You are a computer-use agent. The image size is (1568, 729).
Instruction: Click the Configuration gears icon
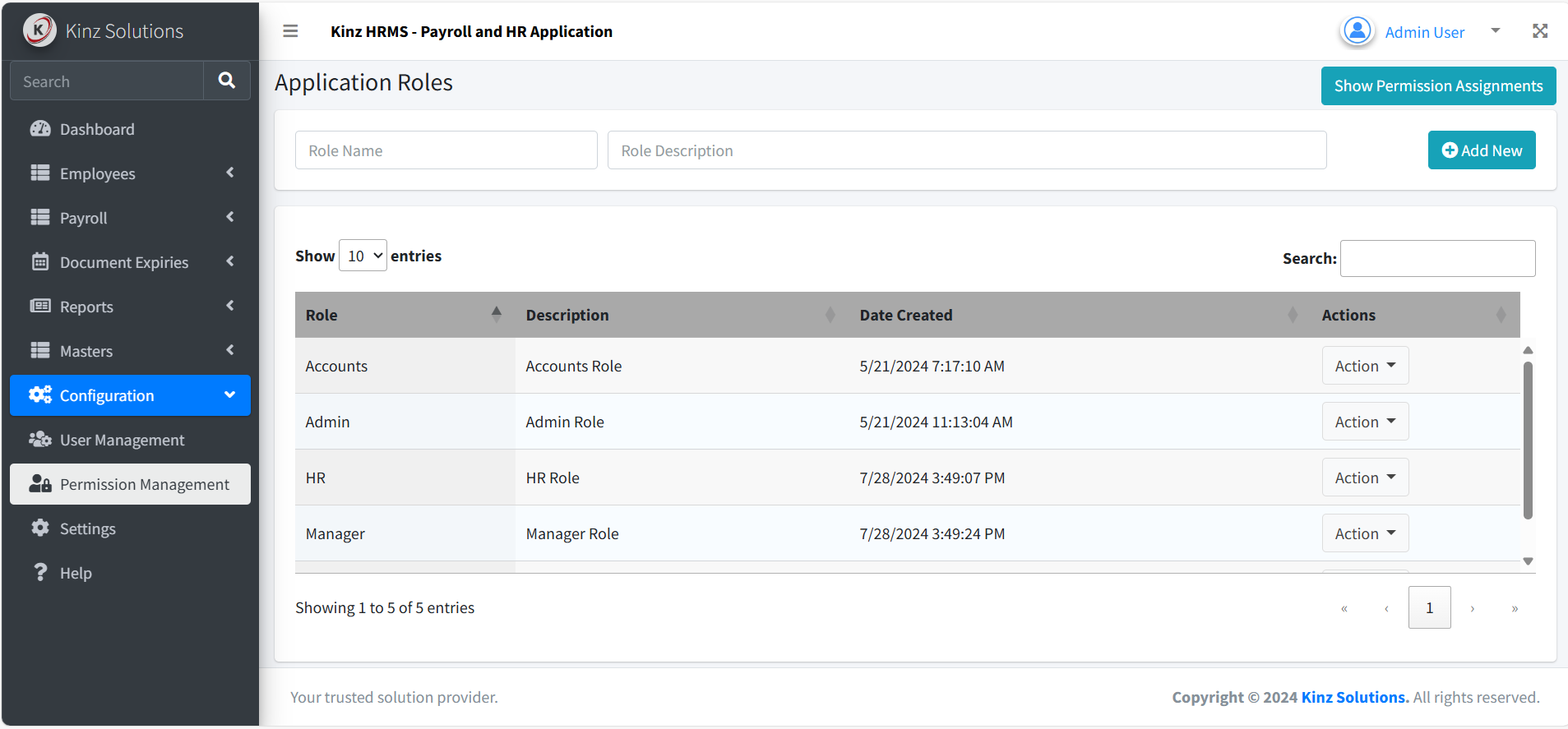pos(40,394)
